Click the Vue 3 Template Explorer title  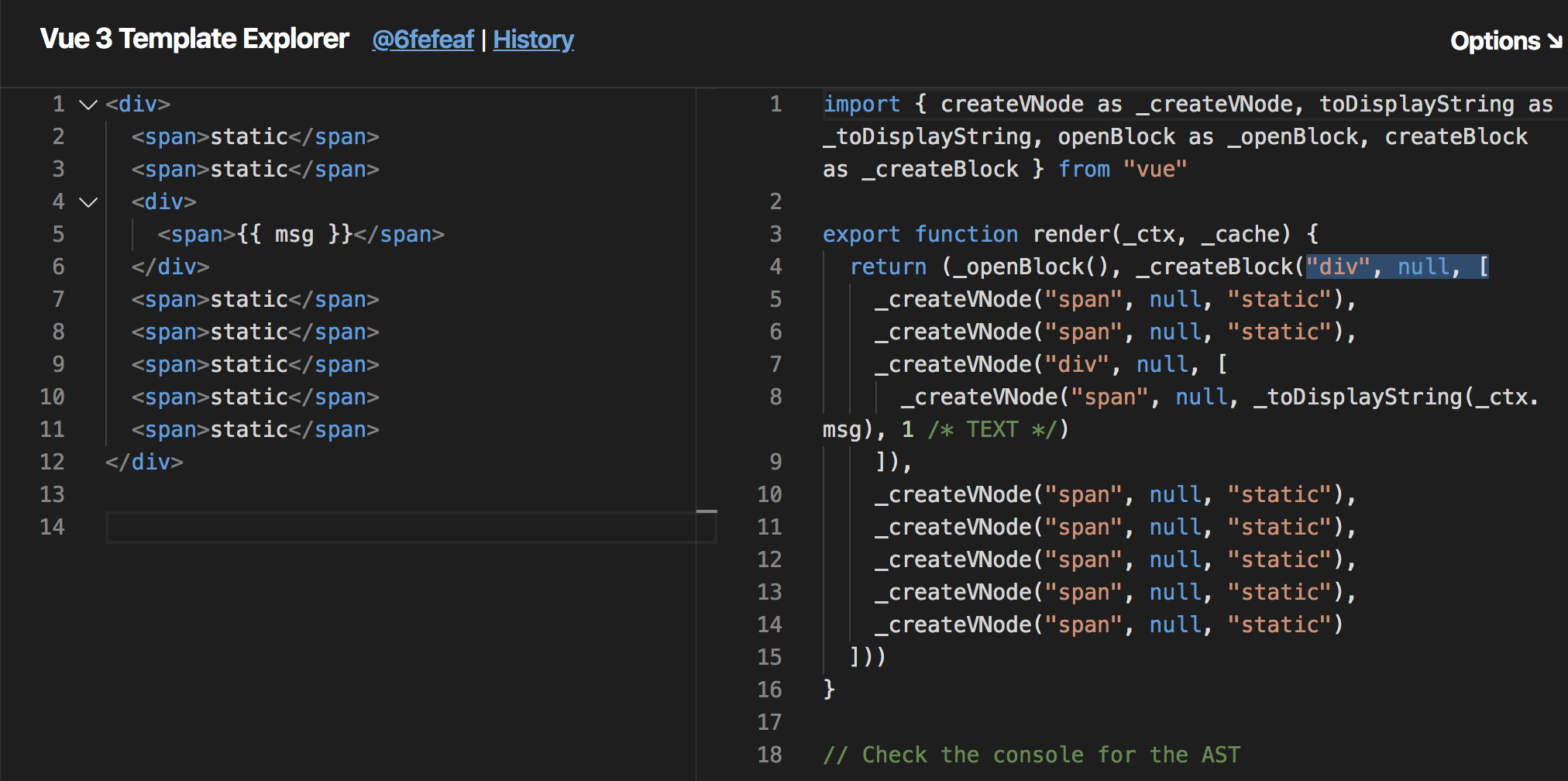click(x=194, y=39)
